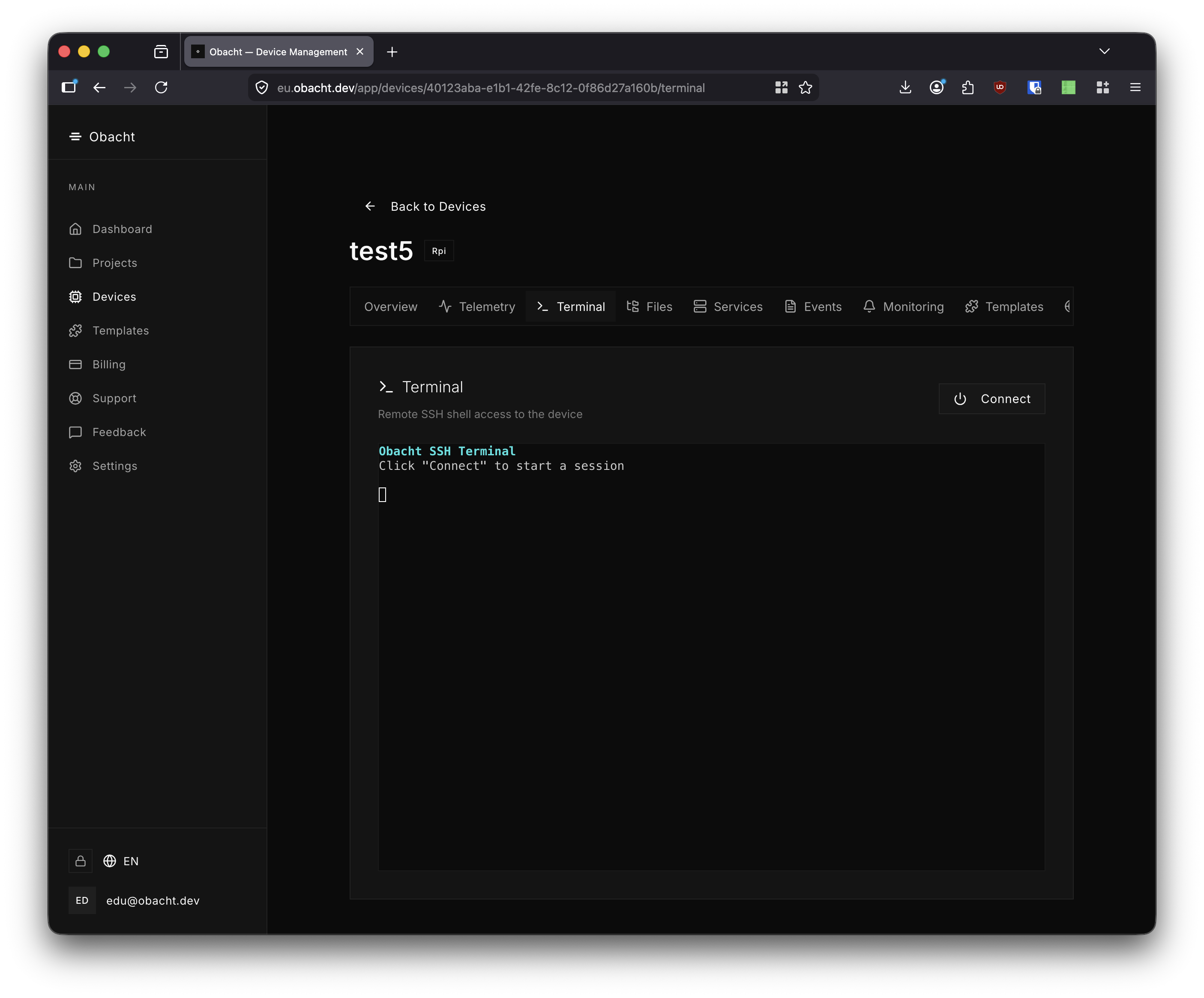The image size is (1204, 998).
Task: Select the Terminal tab
Action: click(570, 307)
